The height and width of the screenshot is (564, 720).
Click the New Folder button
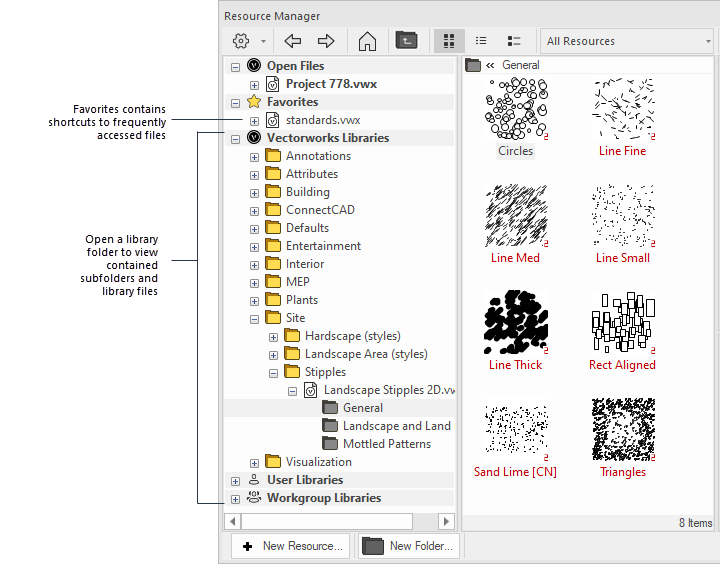coord(410,546)
